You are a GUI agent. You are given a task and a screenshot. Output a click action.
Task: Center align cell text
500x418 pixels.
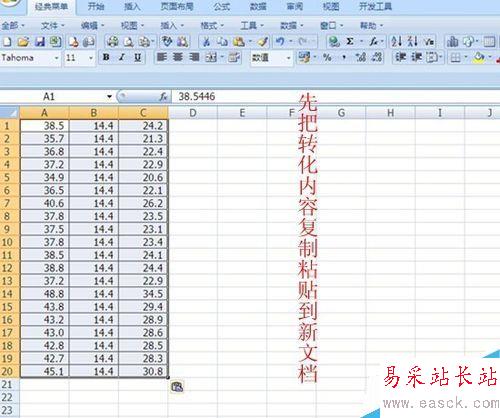pos(178,58)
